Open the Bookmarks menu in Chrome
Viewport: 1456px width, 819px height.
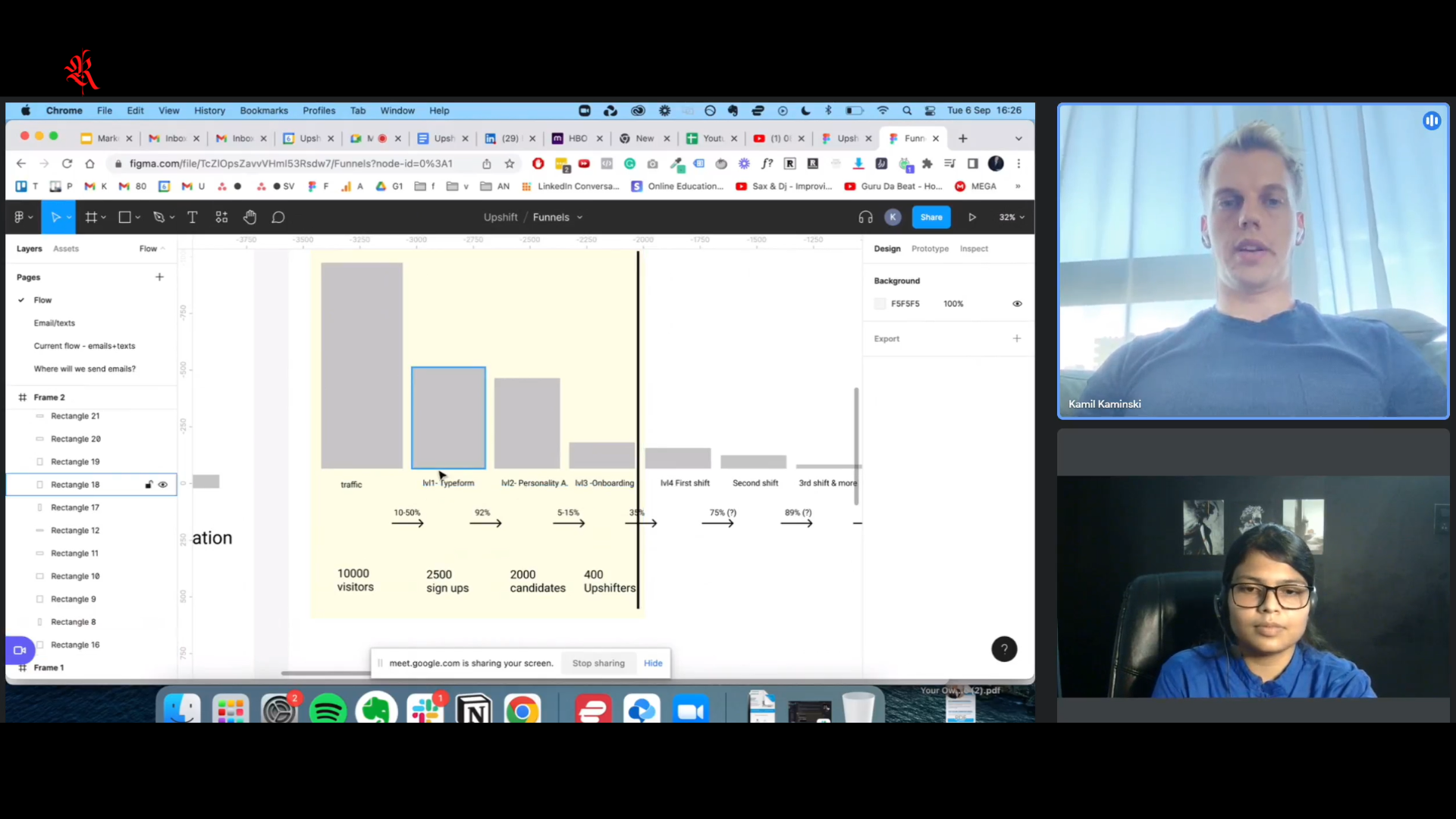(264, 111)
